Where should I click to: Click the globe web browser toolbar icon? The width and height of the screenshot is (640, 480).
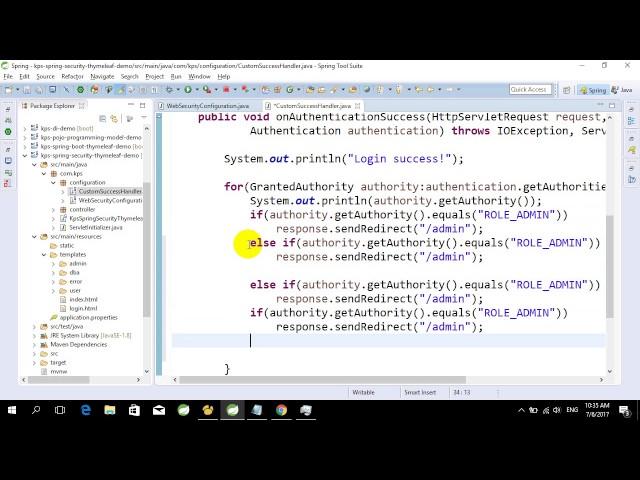367,89
